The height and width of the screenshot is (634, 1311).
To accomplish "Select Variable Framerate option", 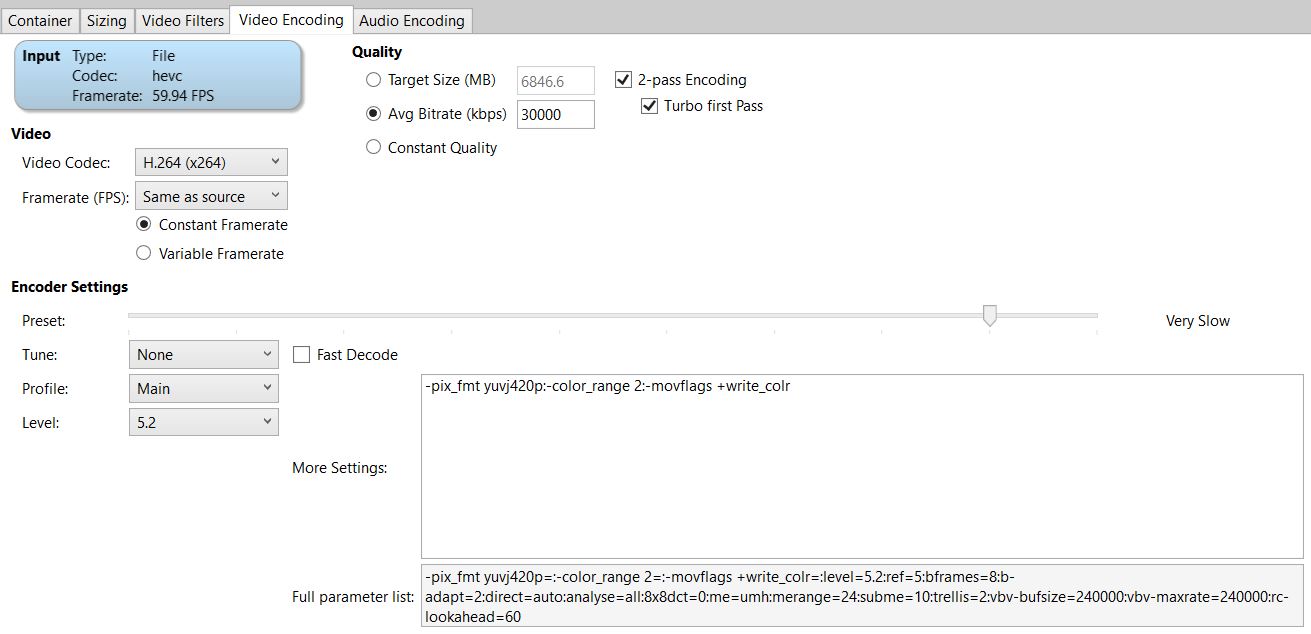I will pos(144,254).
